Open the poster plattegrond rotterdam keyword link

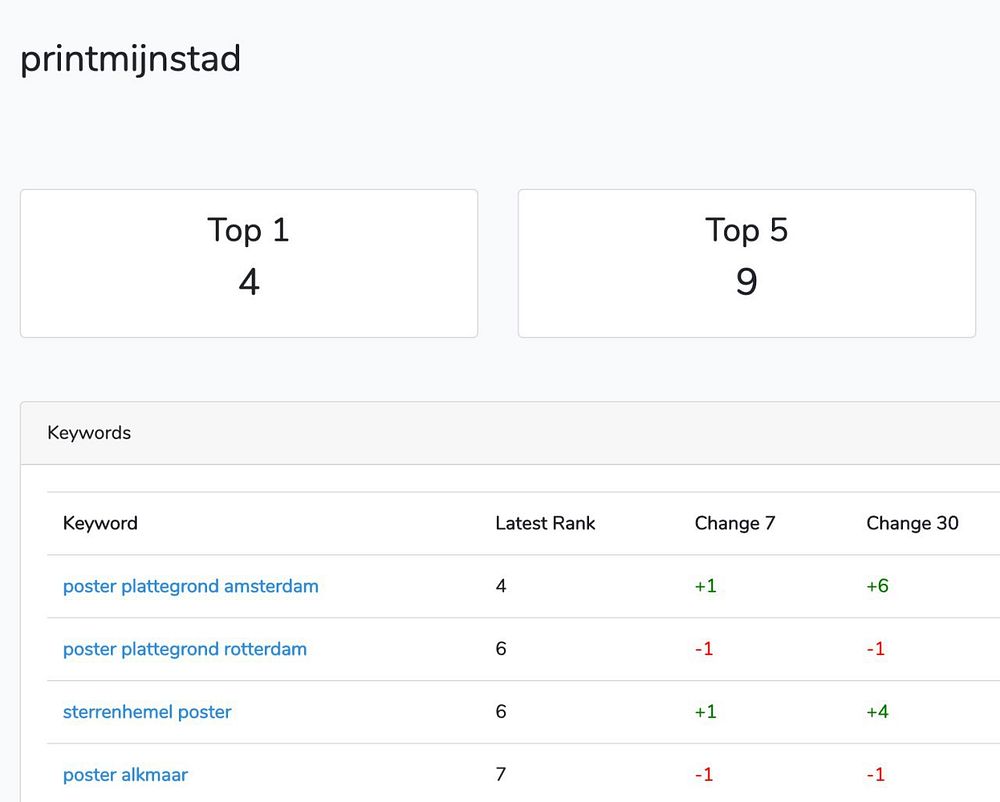tap(185, 649)
